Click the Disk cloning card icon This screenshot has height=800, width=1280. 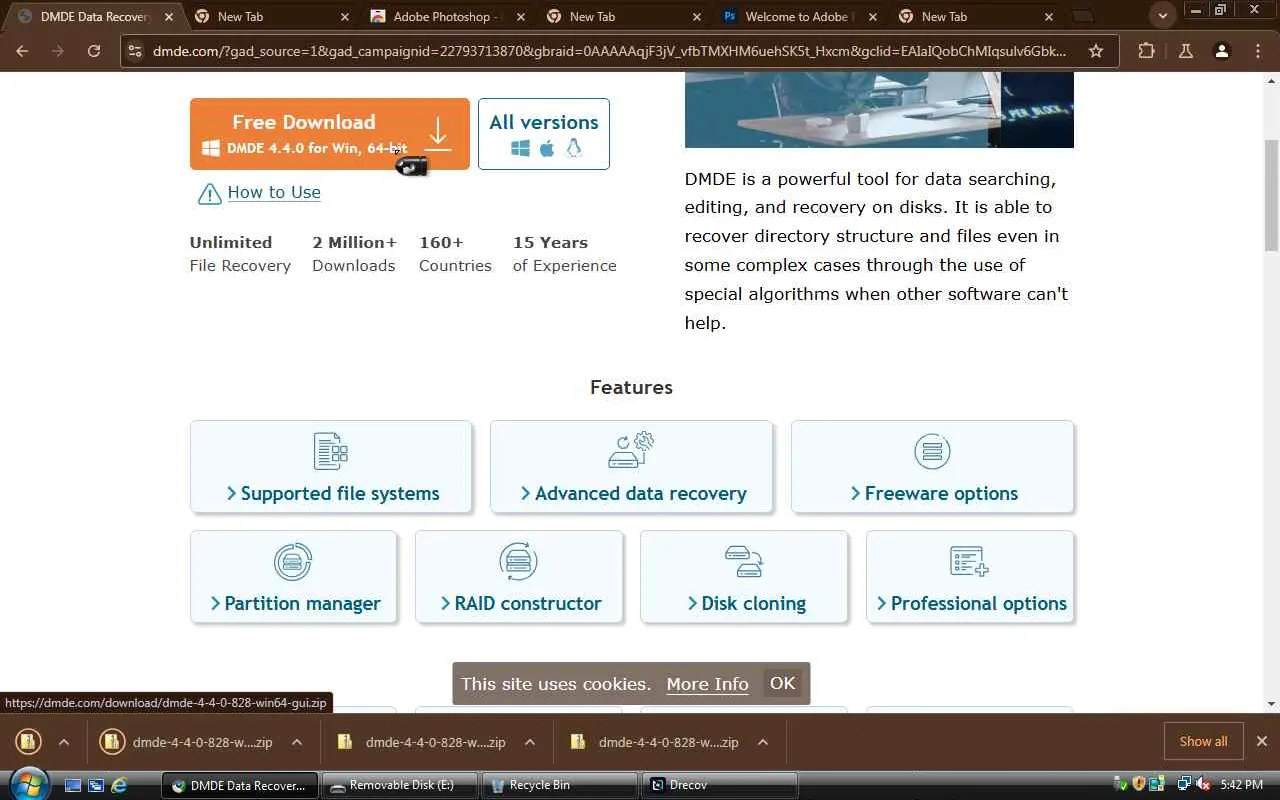coord(744,561)
